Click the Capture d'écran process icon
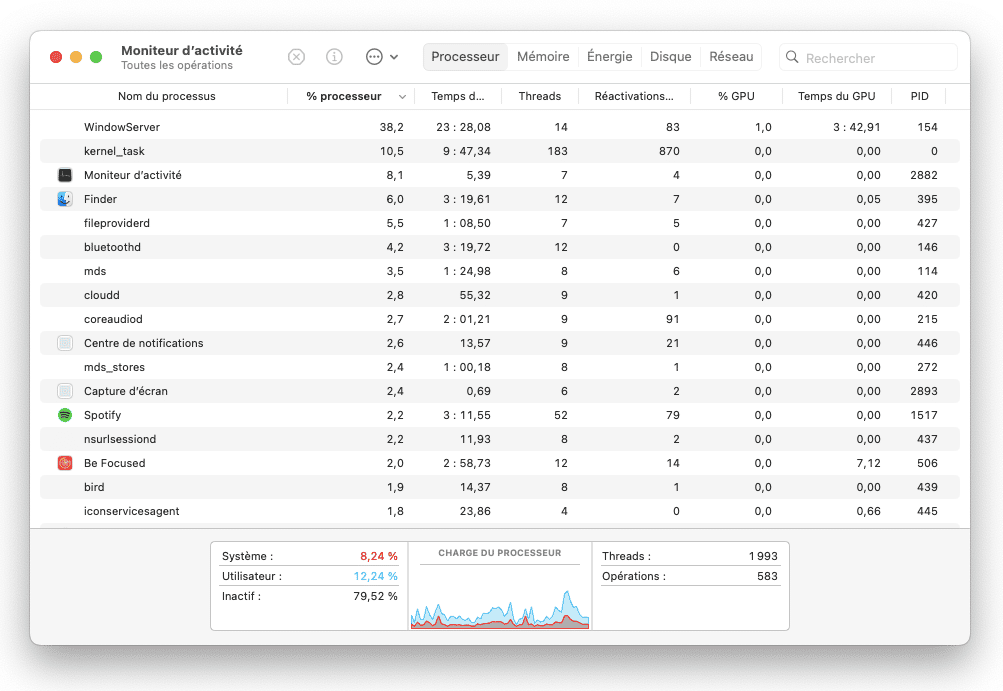The image size is (1003, 691). 65,391
